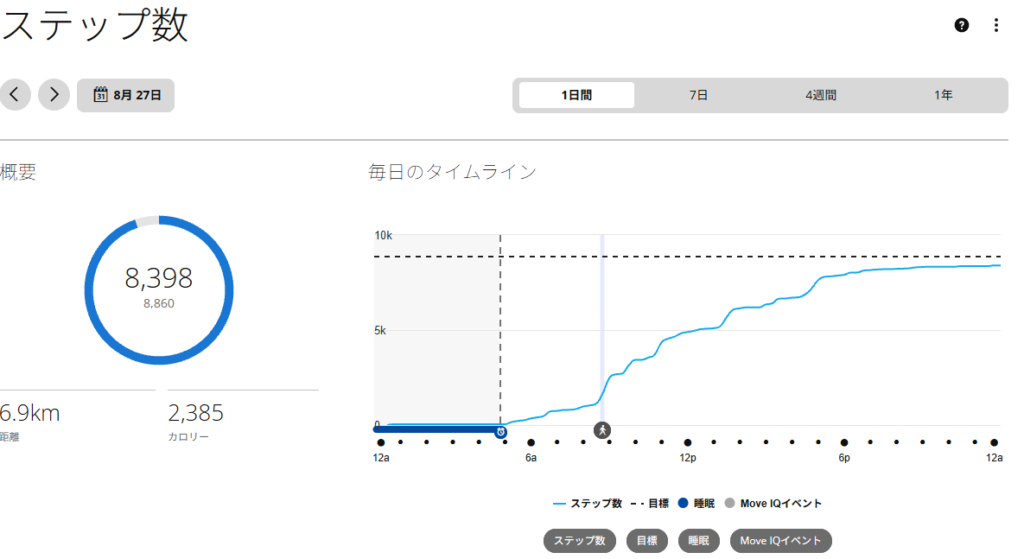Switch to the 7日 view tab
Image resolution: width=1024 pixels, height=559 pixels.
[x=698, y=95]
